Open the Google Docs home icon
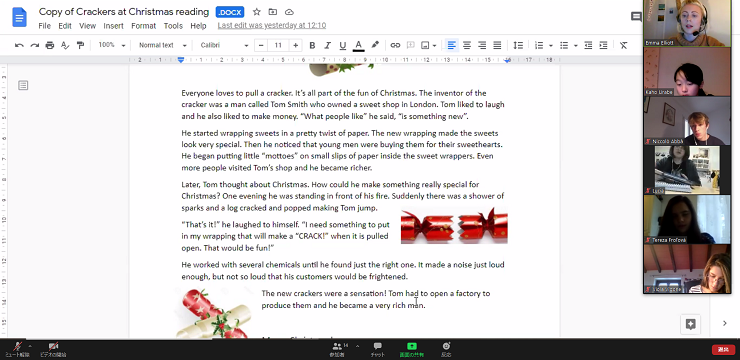Screen dimensions: 740x360 coord(19,18)
